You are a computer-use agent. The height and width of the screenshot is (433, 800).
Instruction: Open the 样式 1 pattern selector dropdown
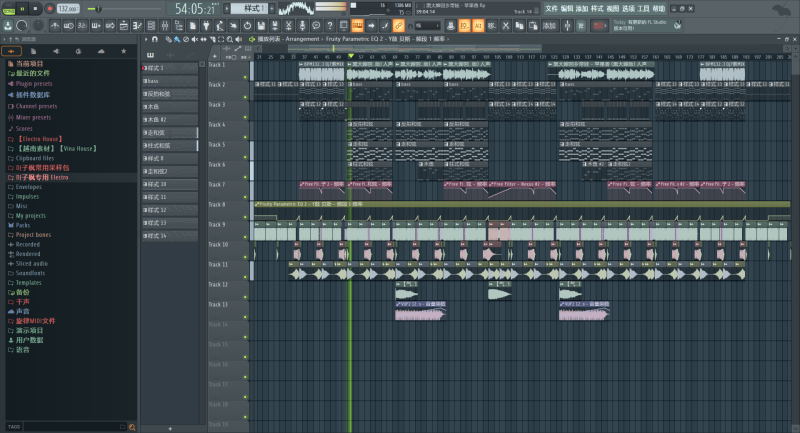(249, 8)
